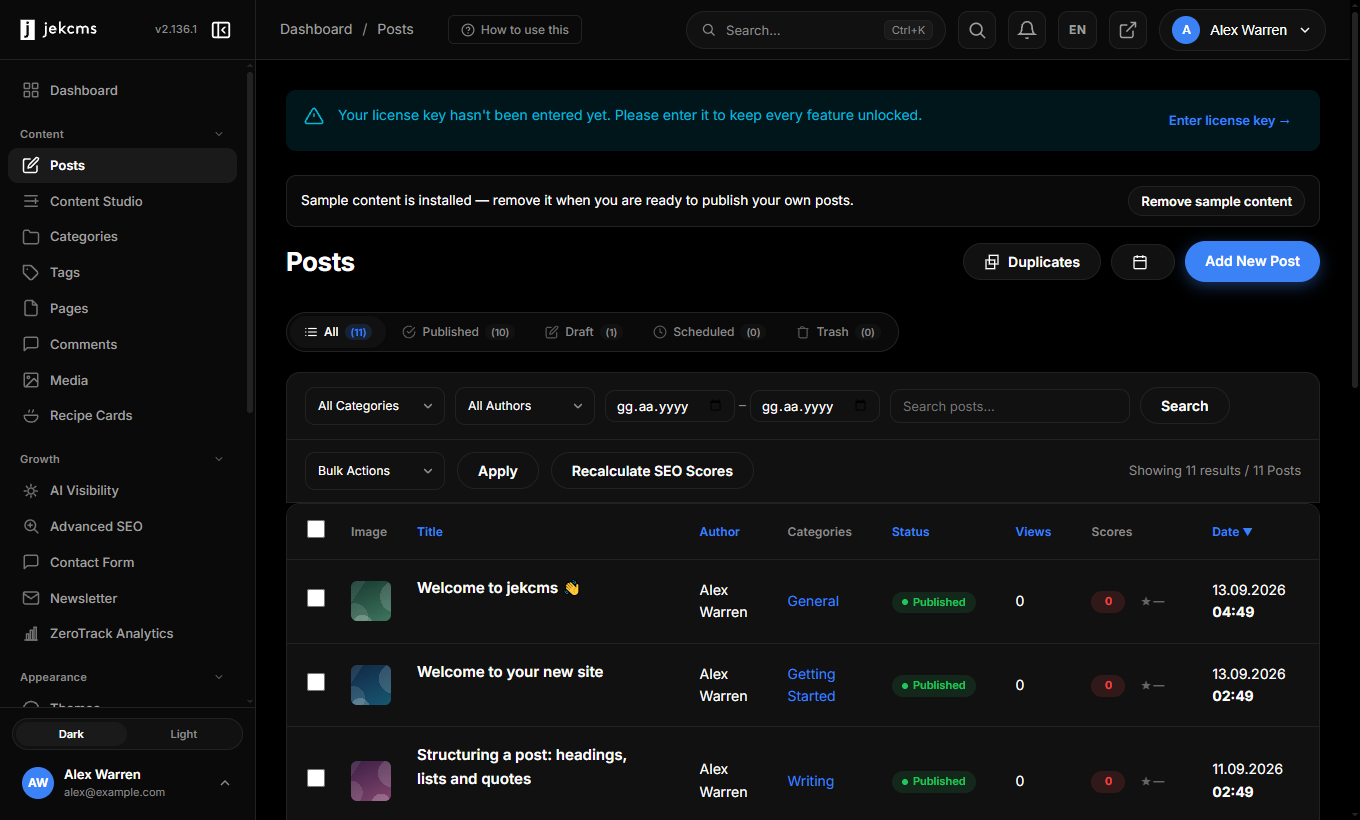Open the Trash tab
1360x820 pixels.
836,332
